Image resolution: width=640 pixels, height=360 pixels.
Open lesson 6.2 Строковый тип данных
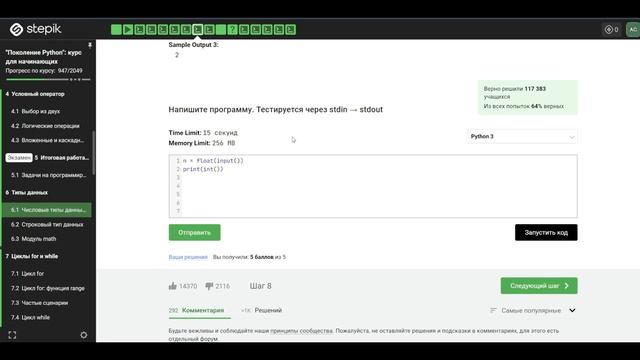tap(48, 224)
